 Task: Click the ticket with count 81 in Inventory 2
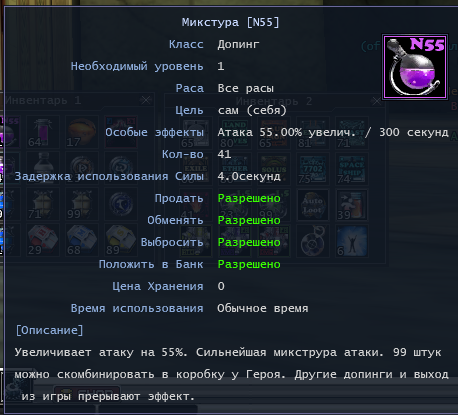(312, 133)
